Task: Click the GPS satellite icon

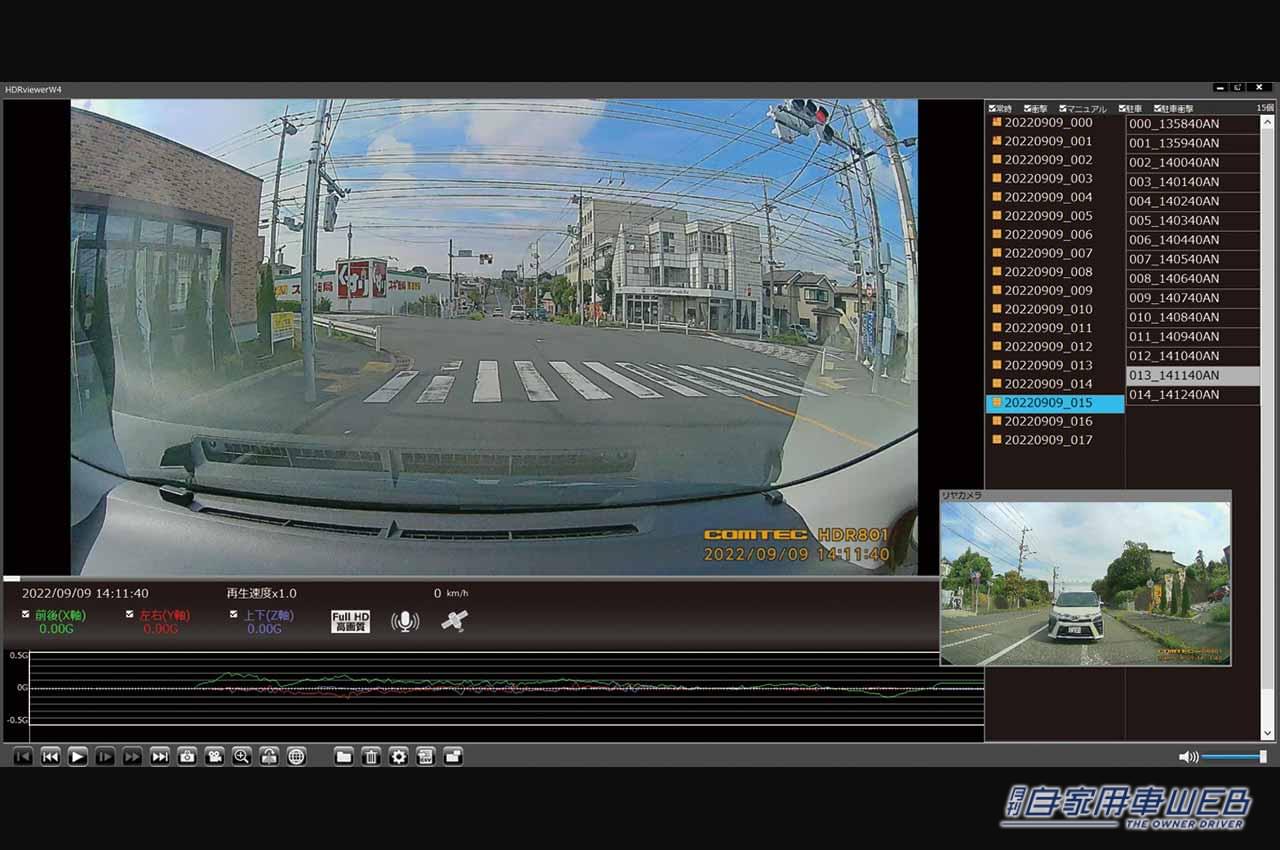Action: [455, 621]
